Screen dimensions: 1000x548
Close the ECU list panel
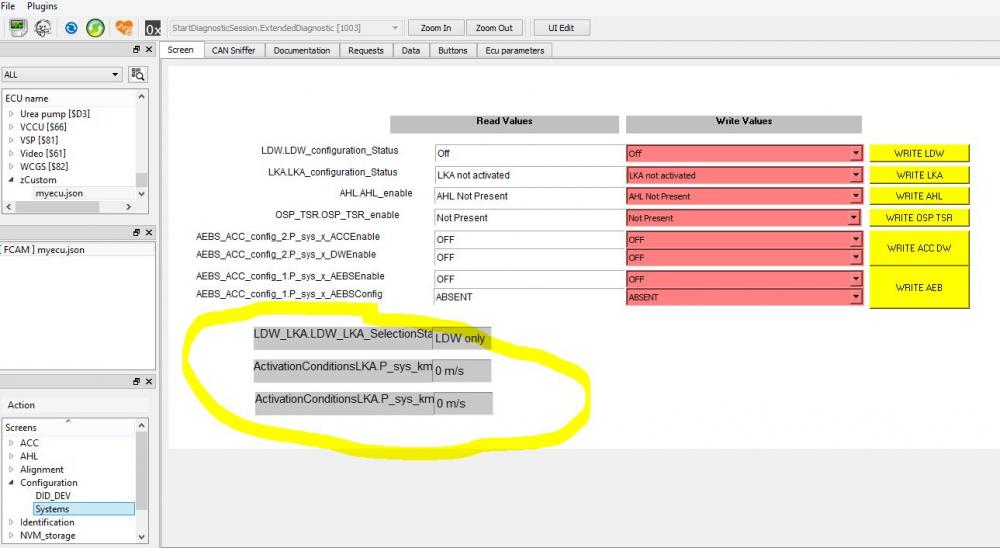[x=149, y=50]
